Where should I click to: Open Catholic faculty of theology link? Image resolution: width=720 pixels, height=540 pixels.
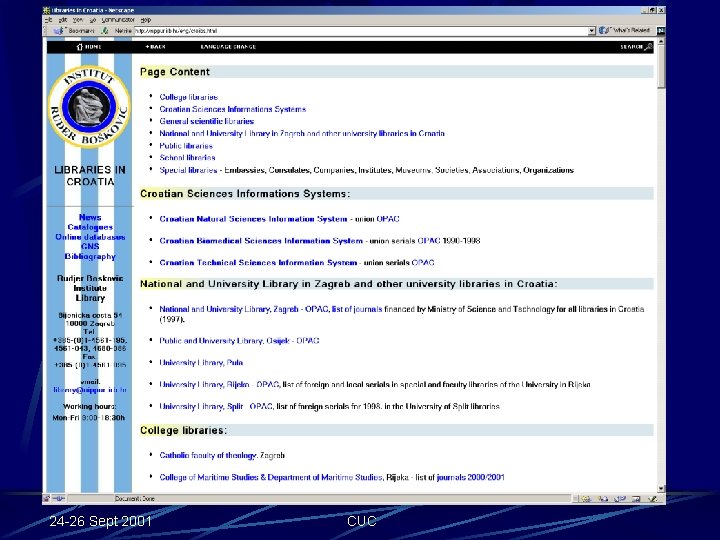coord(208,455)
